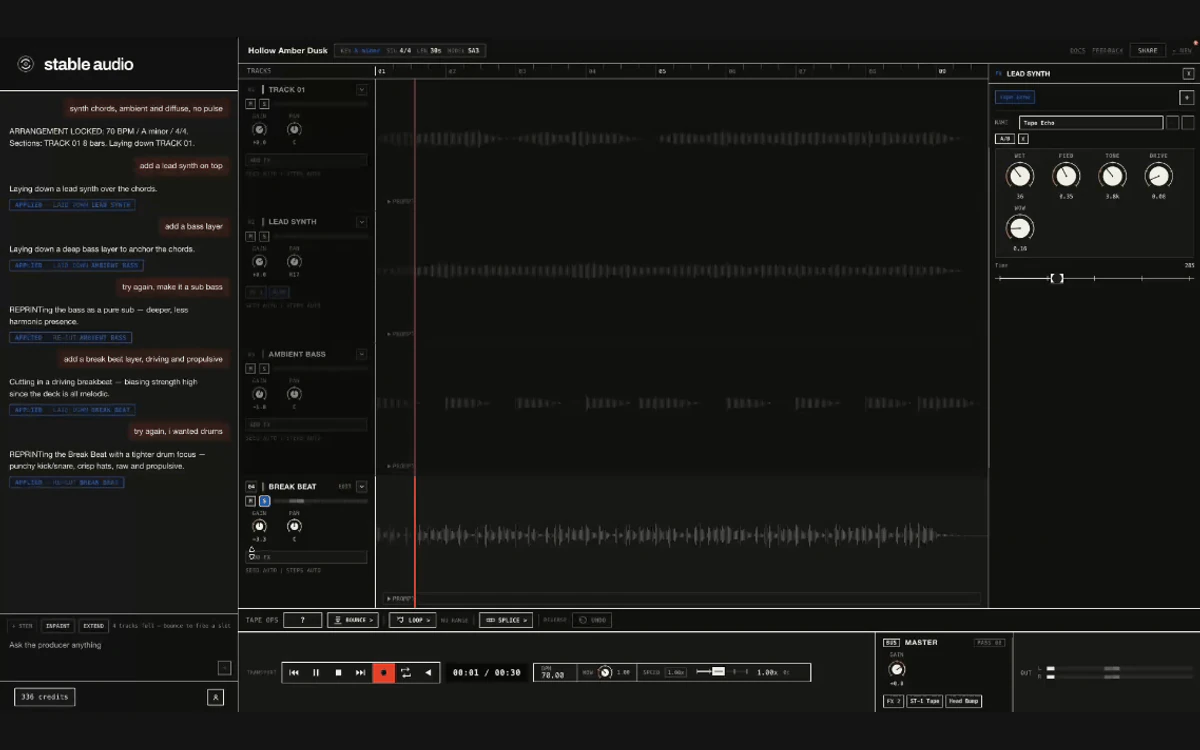Turn the WET knob in Tape Echo
This screenshot has width=1200, height=750.
click(x=1019, y=176)
